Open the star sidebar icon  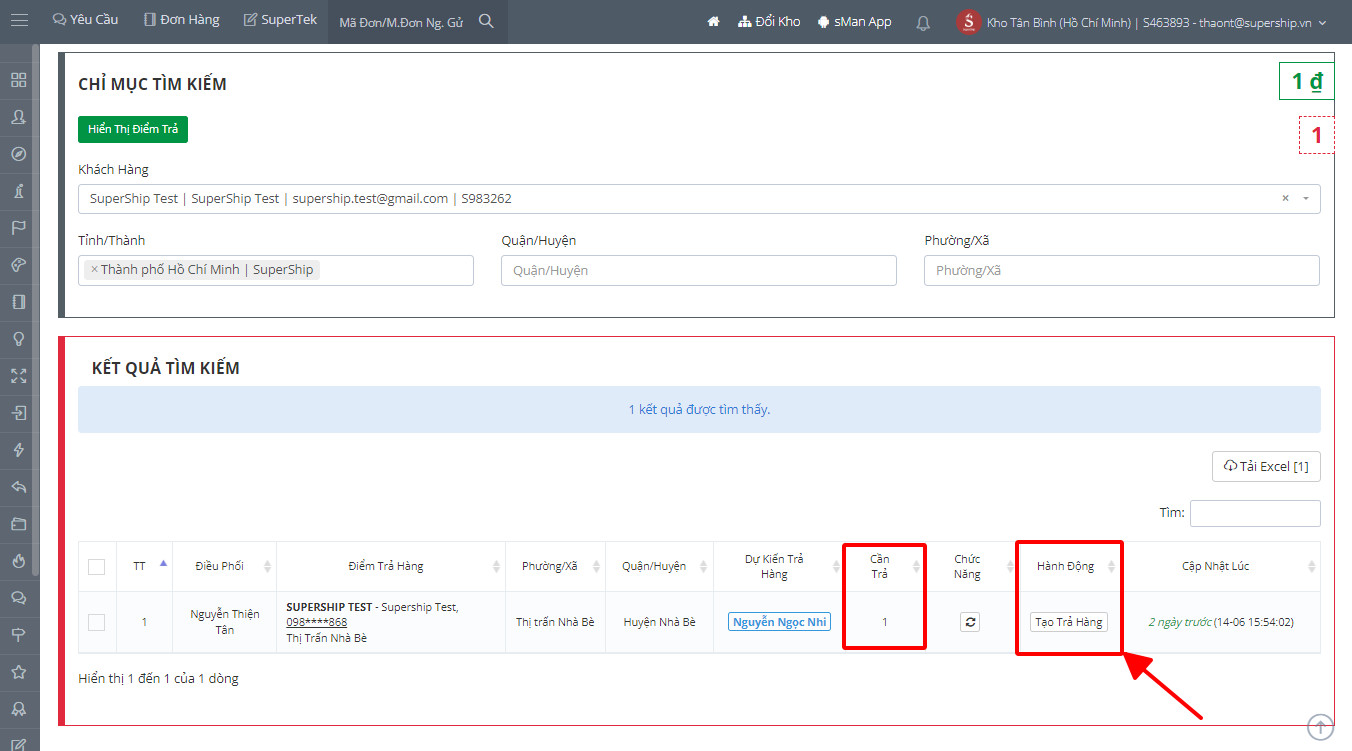coord(18,672)
